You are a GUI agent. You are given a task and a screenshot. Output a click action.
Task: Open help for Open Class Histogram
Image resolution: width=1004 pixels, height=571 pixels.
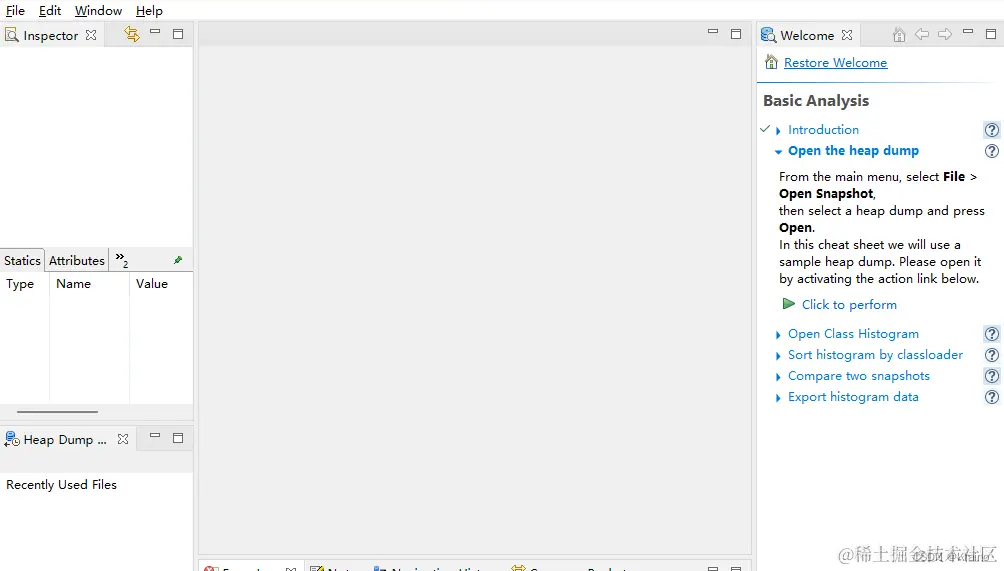(991, 334)
